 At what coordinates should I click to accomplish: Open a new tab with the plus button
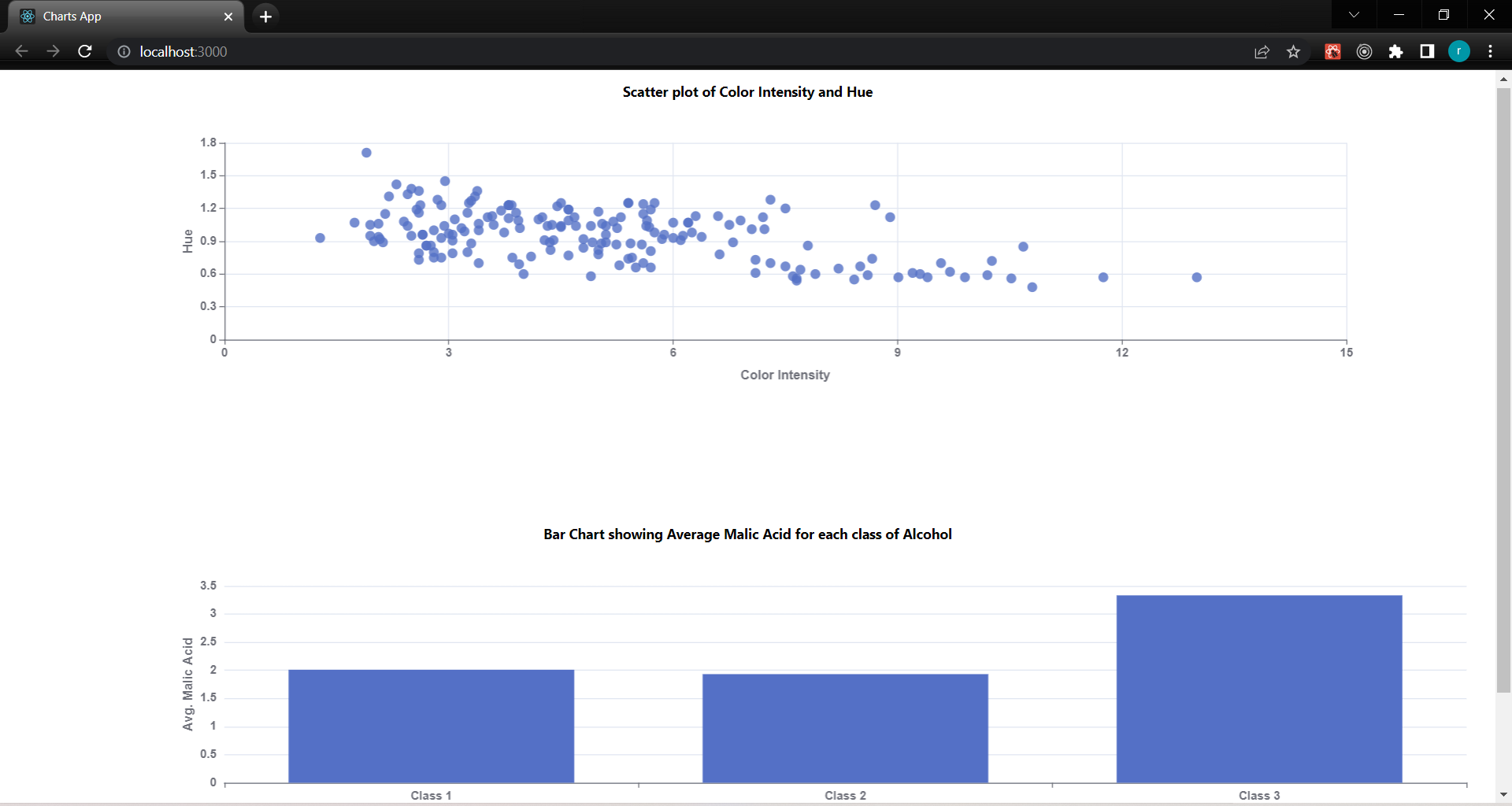[x=265, y=16]
